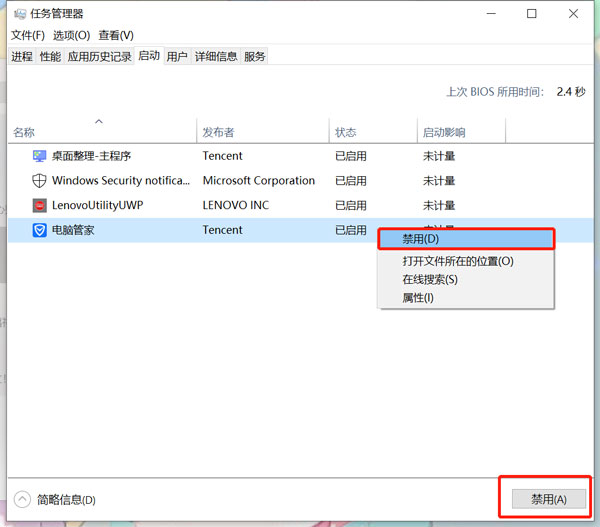The width and height of the screenshot is (600, 527).
Task: Click the Microsoft Corporation publisher cell
Action: click(x=259, y=180)
